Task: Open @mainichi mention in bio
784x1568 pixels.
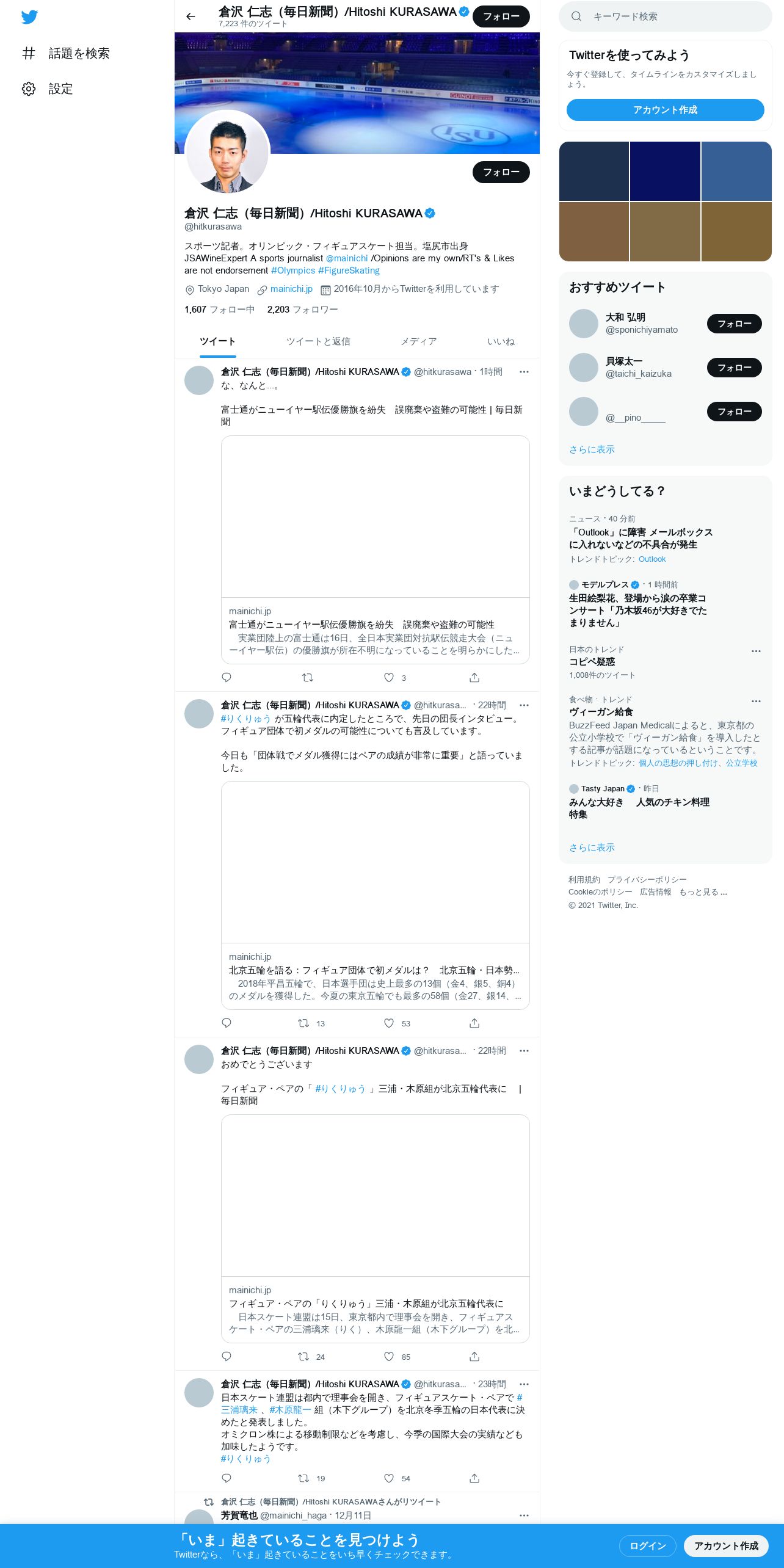Action: pyautogui.click(x=347, y=258)
